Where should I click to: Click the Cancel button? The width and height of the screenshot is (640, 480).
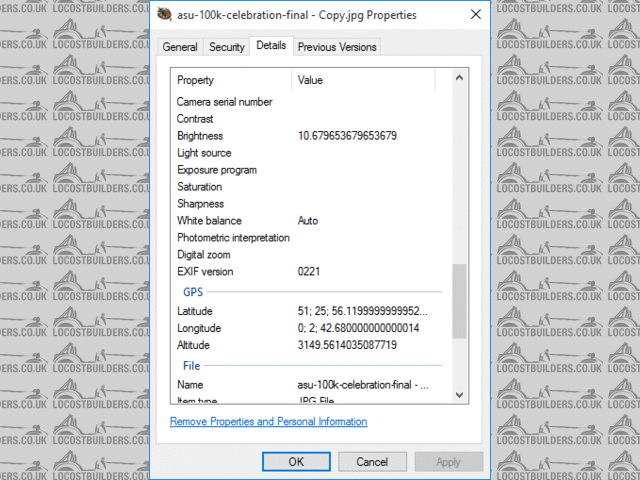click(x=372, y=462)
